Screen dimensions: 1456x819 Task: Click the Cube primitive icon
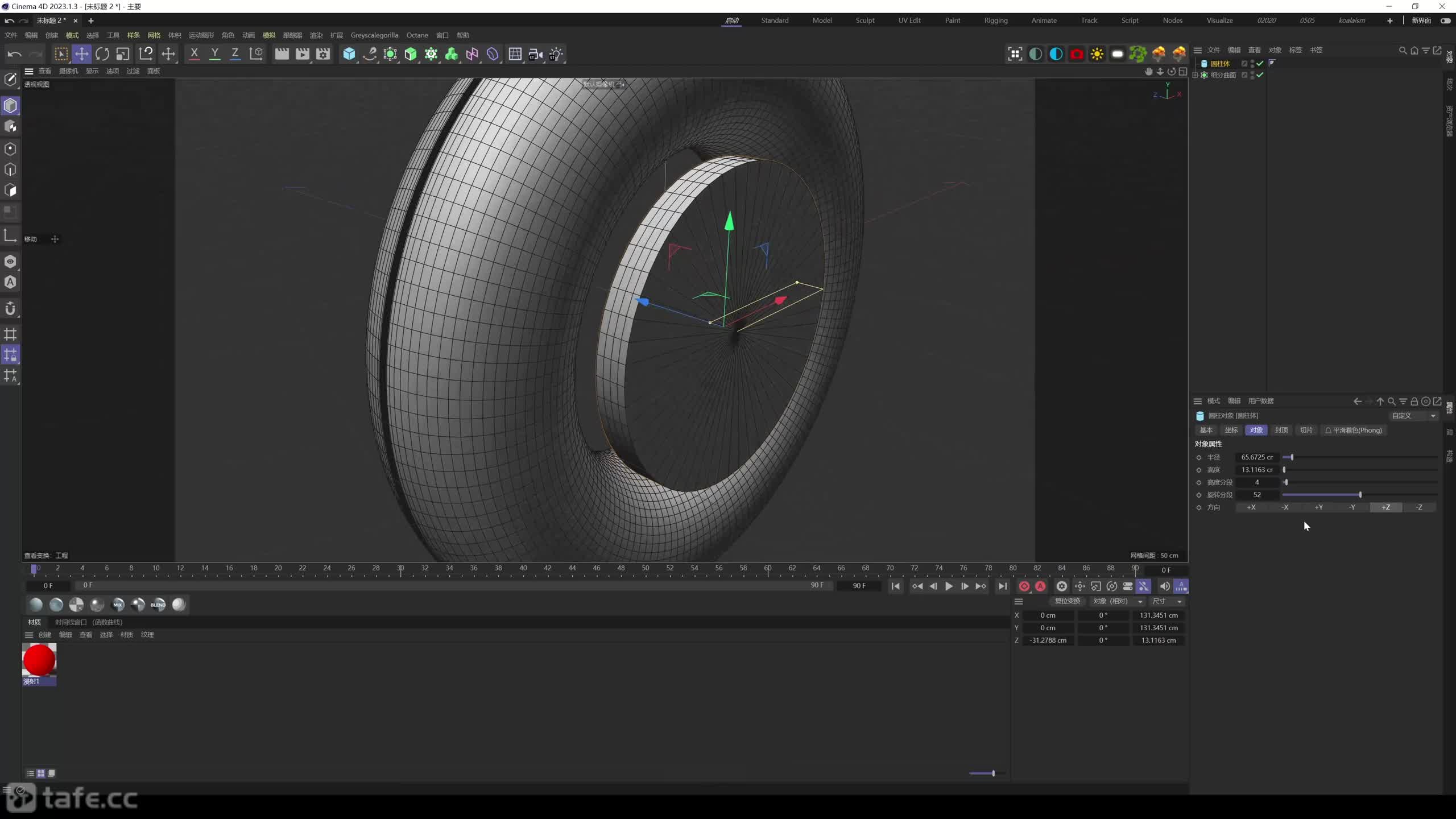pos(349,54)
